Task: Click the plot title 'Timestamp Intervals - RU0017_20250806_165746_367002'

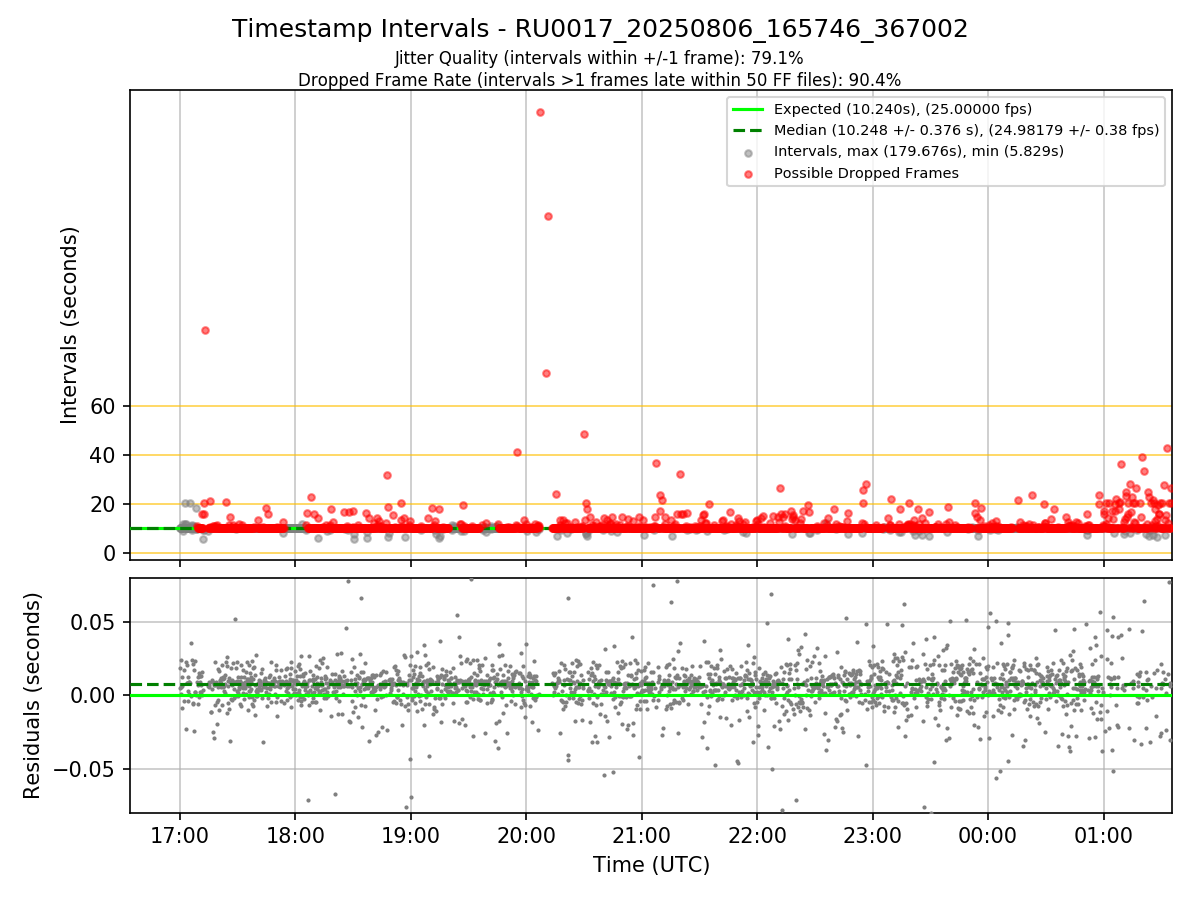Action: [x=600, y=29]
